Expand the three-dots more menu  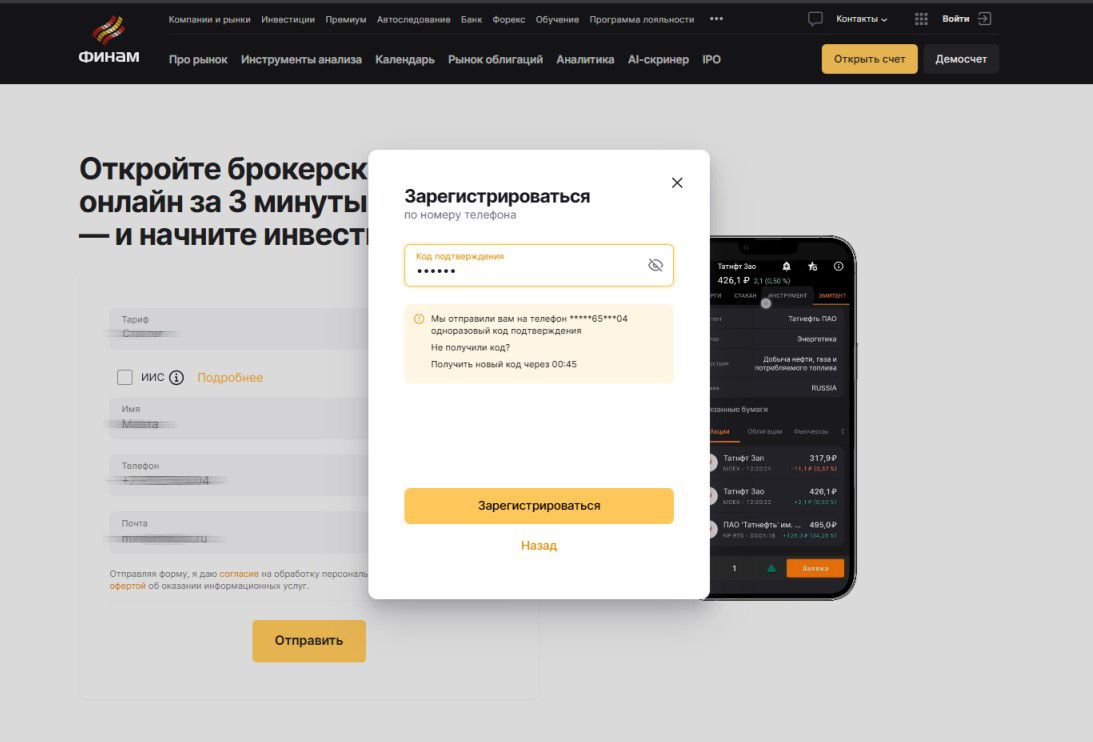tap(716, 19)
